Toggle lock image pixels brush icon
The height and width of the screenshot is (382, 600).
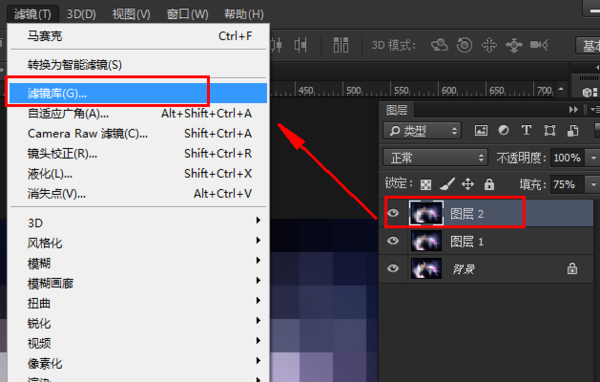(x=447, y=184)
